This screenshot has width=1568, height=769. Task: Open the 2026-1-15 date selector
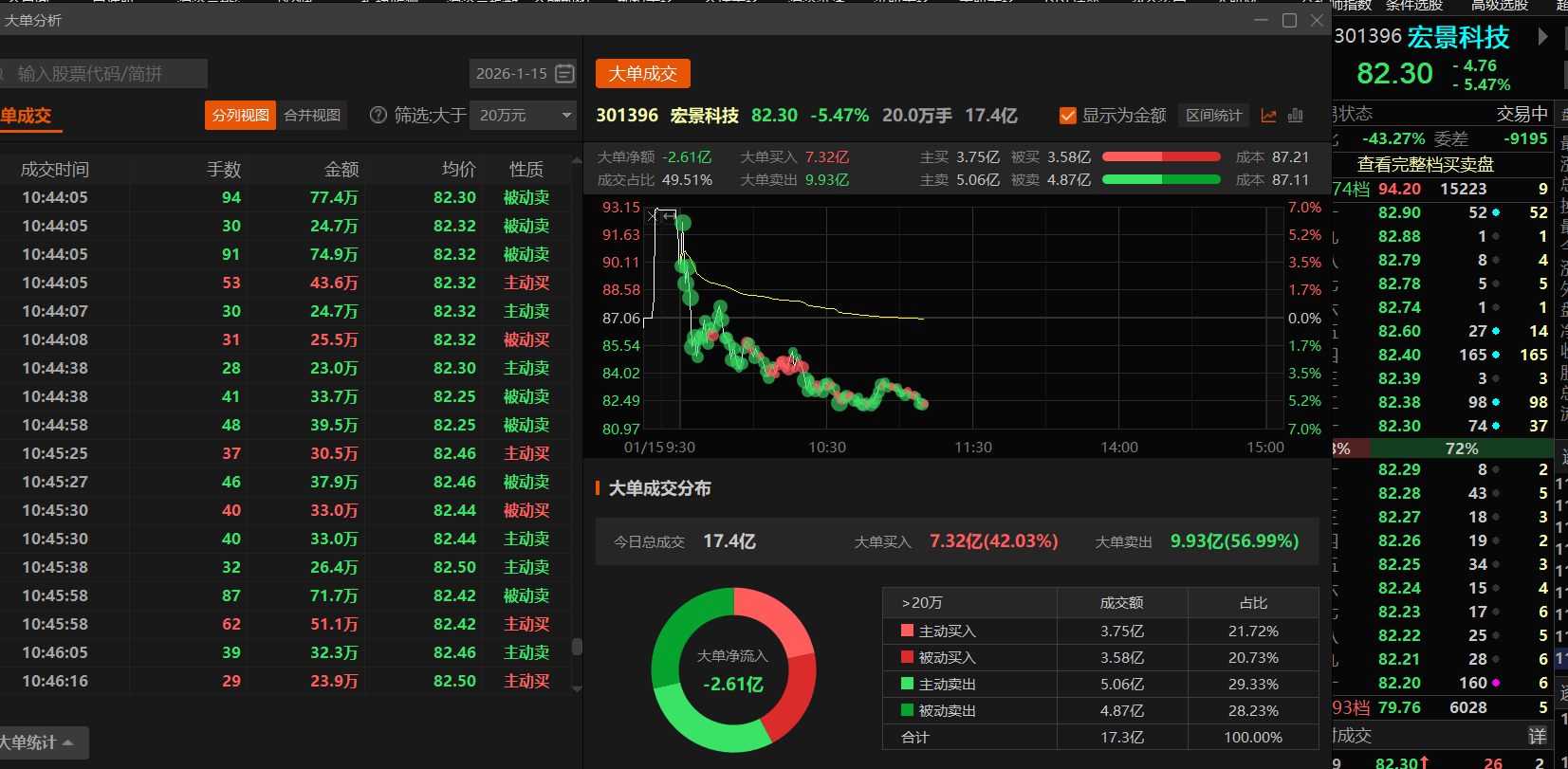pyautogui.click(x=523, y=73)
